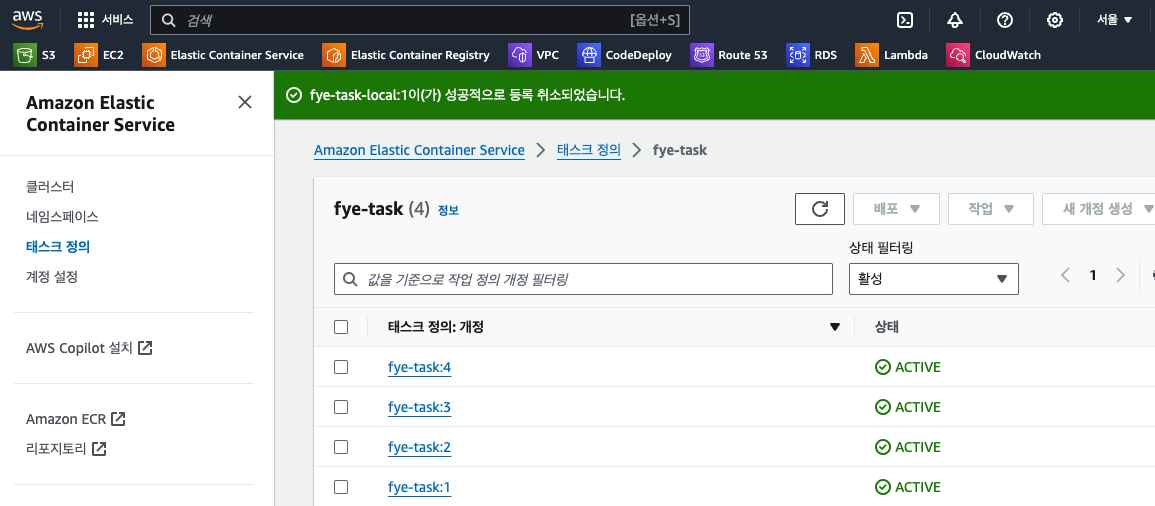Image resolution: width=1155 pixels, height=506 pixels.
Task: Open the AWS home logo
Action: [x=27, y=20]
